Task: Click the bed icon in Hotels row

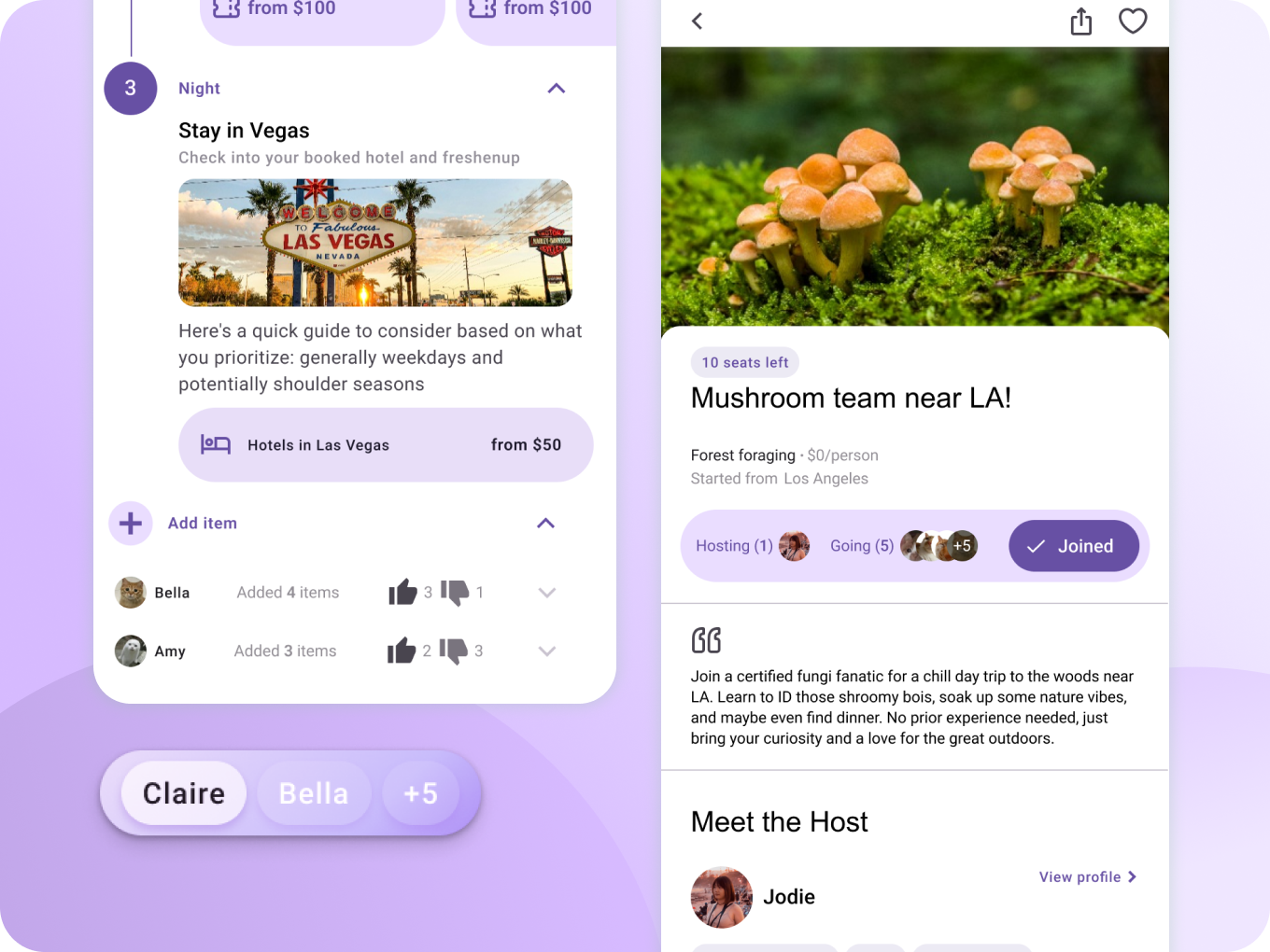Action: (216, 444)
